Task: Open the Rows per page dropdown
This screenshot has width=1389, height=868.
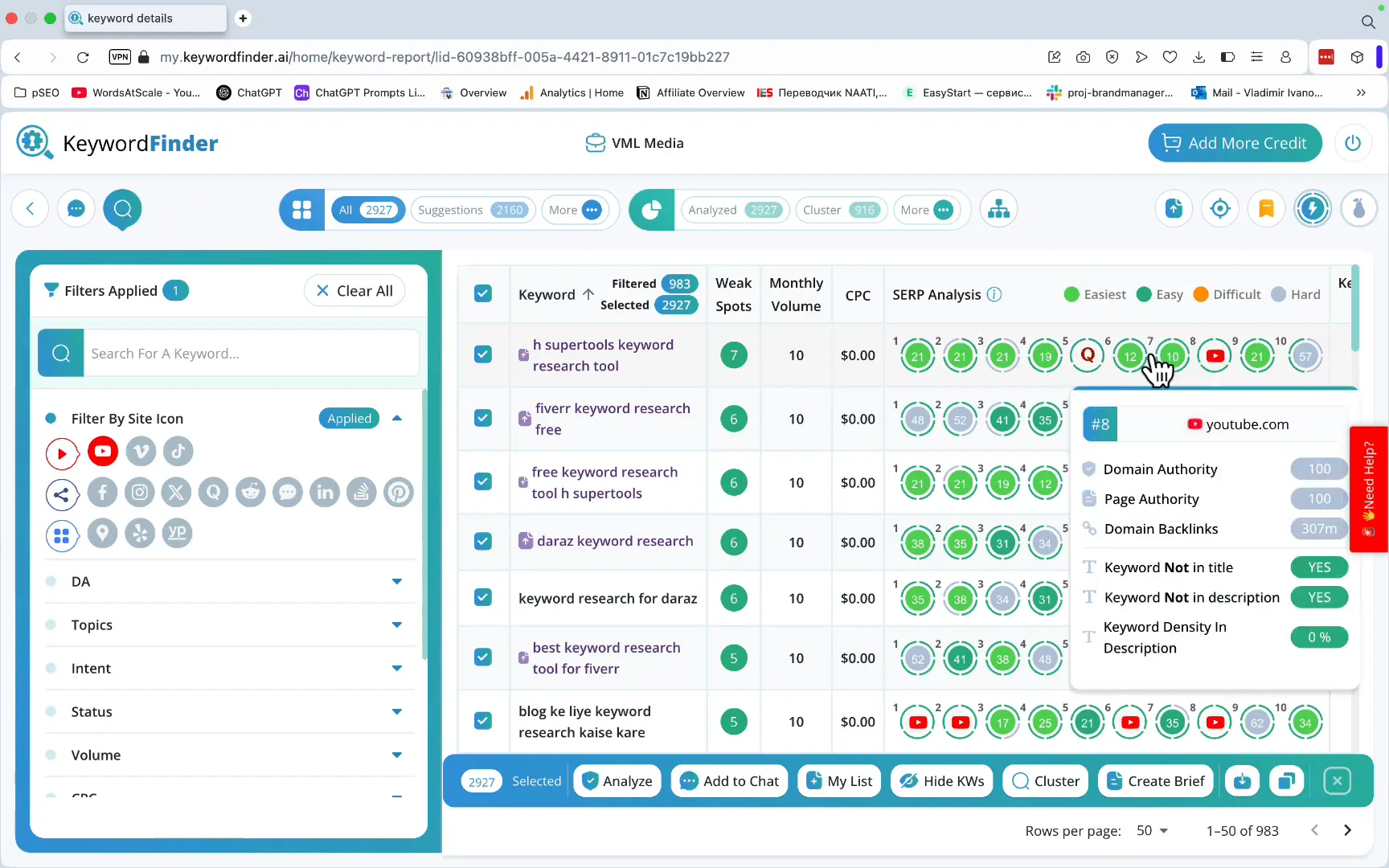Action: click(1153, 831)
